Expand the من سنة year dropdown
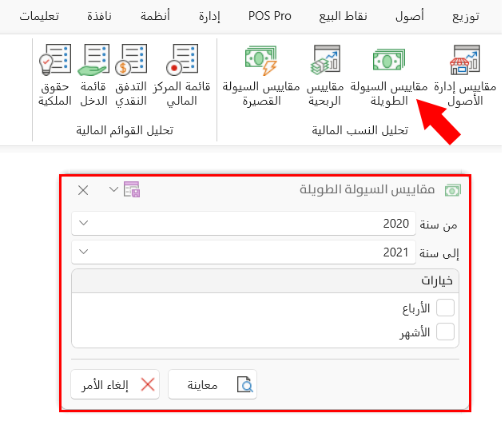 84,223
